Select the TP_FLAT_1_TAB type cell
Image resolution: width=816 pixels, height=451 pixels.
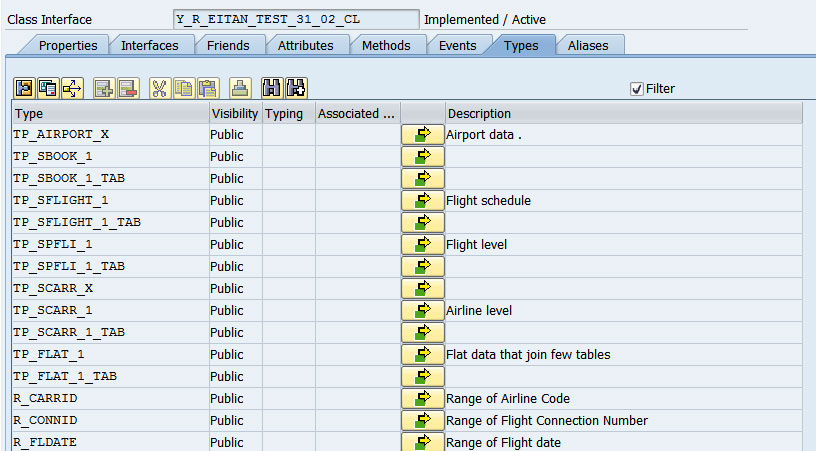[110, 376]
